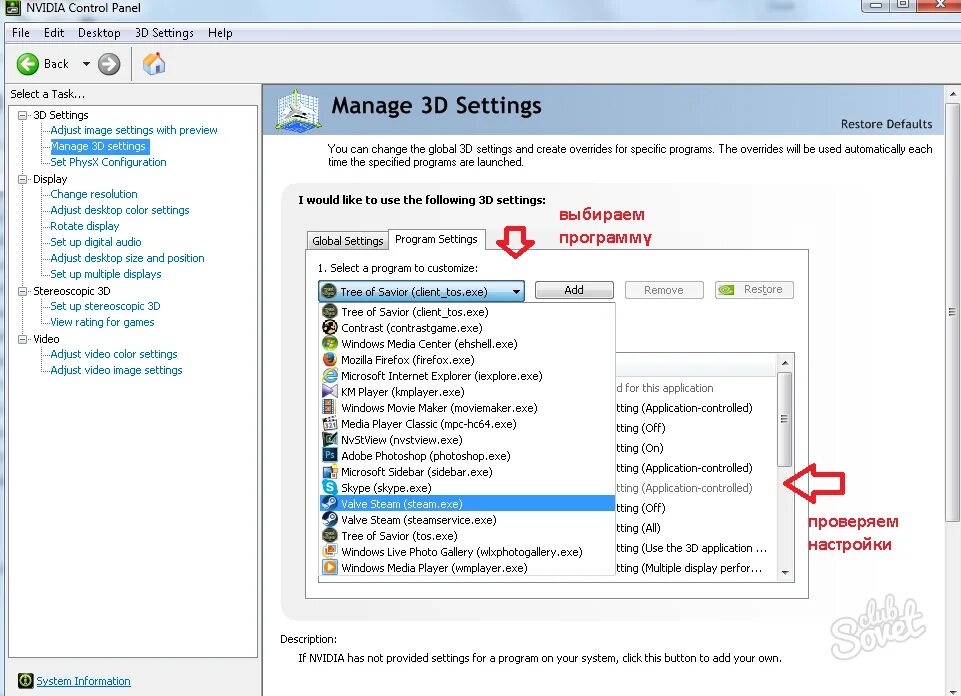Collapse the Video tree node

[x=23, y=339]
